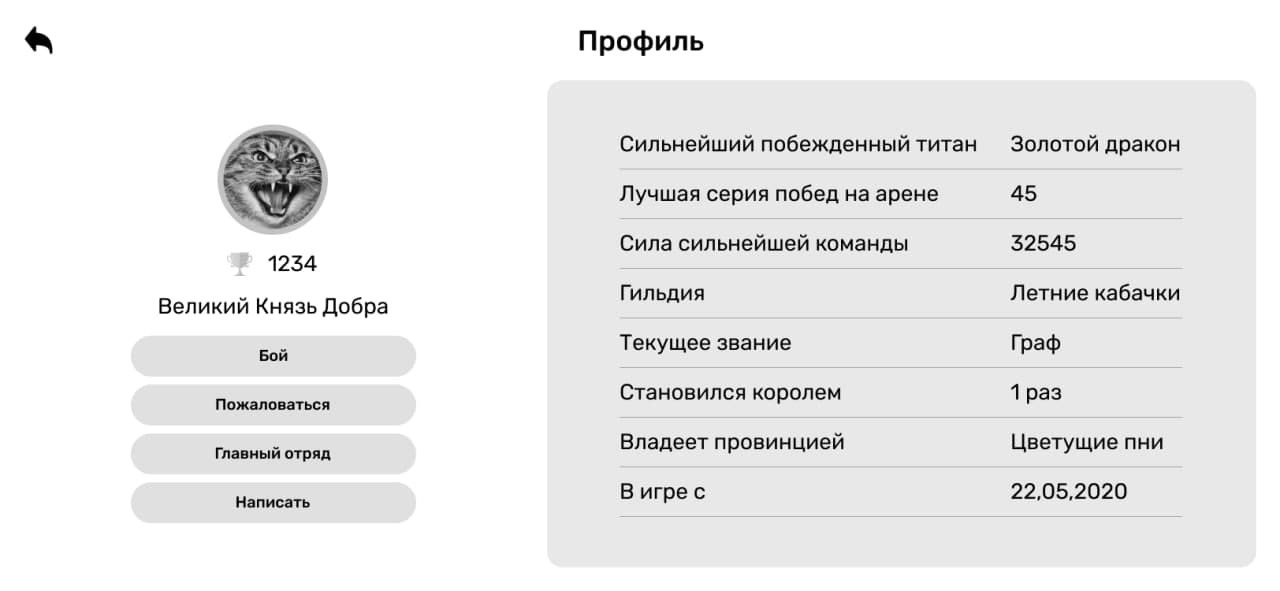Click the trophy score 1234
Screen dimensions: 1280x591
(x=292, y=264)
